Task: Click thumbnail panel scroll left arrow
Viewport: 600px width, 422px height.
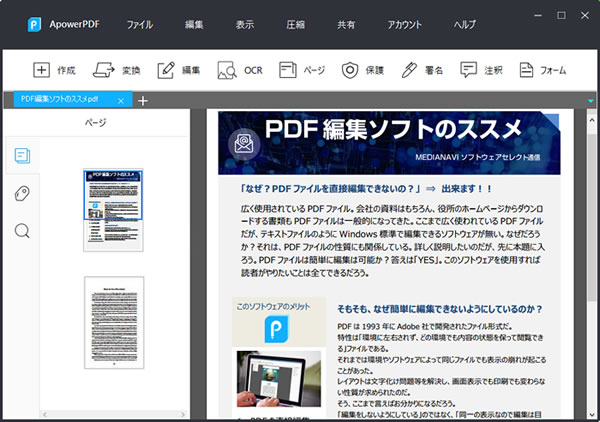Action: 45,415
